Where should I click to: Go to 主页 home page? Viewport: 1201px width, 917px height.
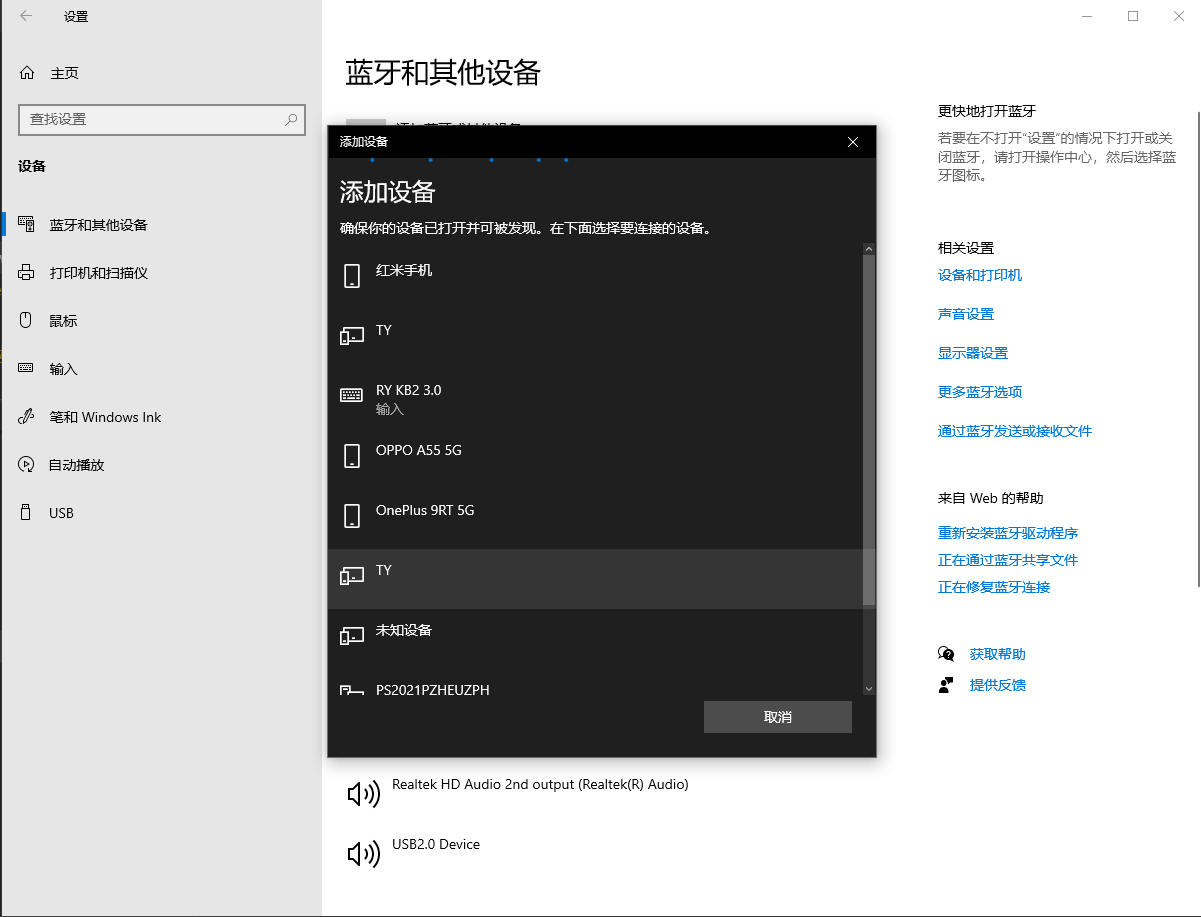tap(63, 72)
